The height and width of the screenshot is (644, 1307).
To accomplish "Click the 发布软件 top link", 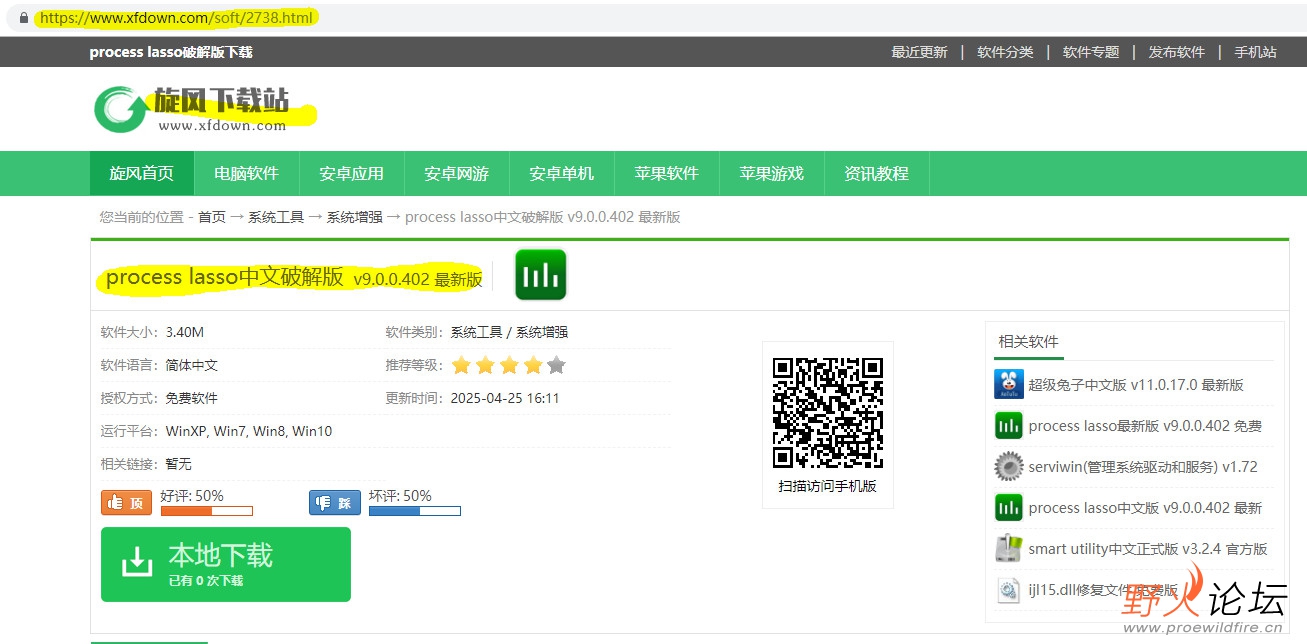I will coord(1177,52).
